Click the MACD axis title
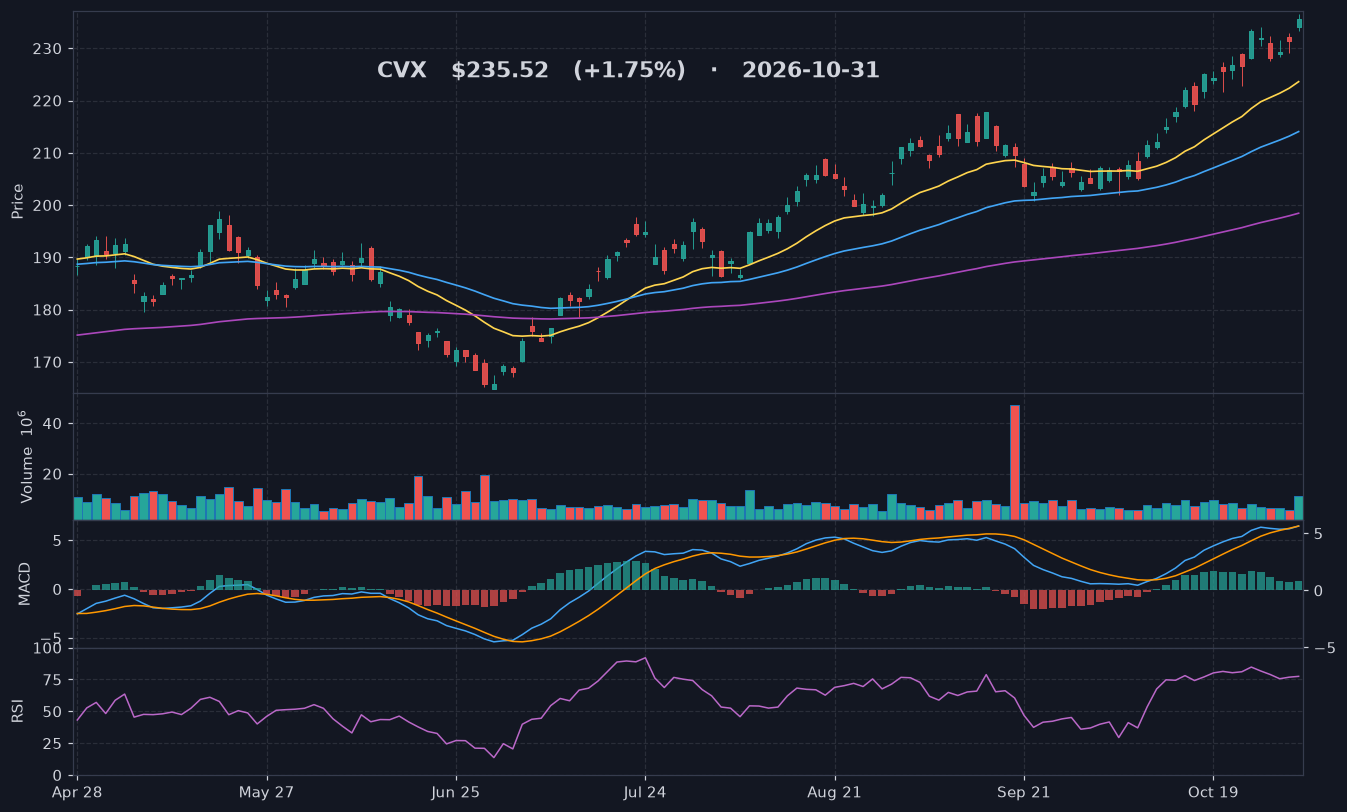 25,583
